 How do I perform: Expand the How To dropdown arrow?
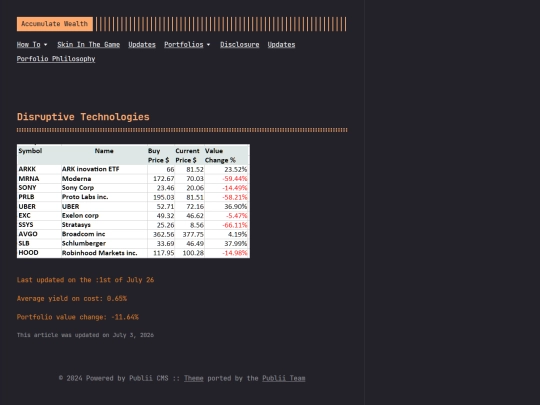45,45
